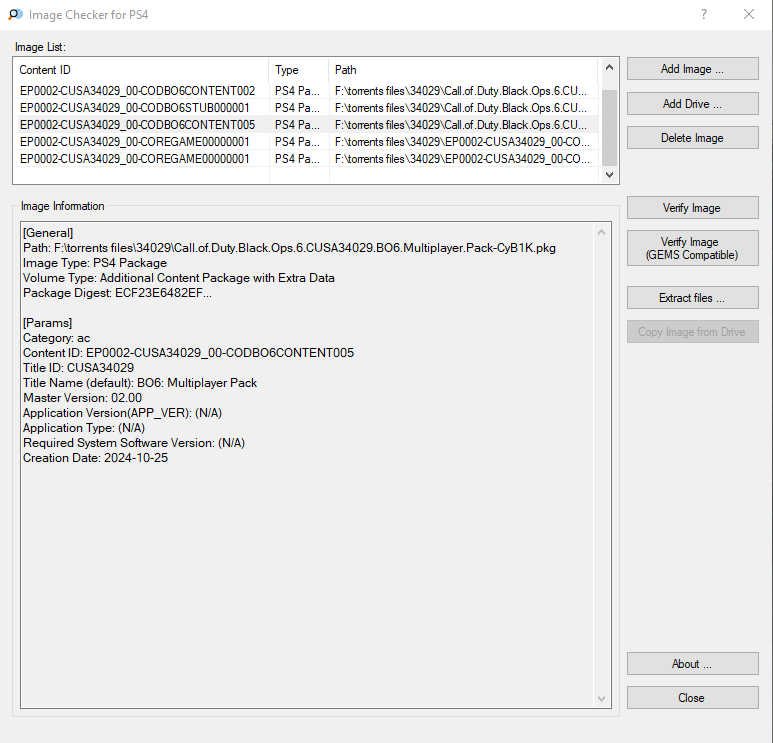The width and height of the screenshot is (773, 743).
Task: Click the [General] heading
Action: tap(48, 233)
